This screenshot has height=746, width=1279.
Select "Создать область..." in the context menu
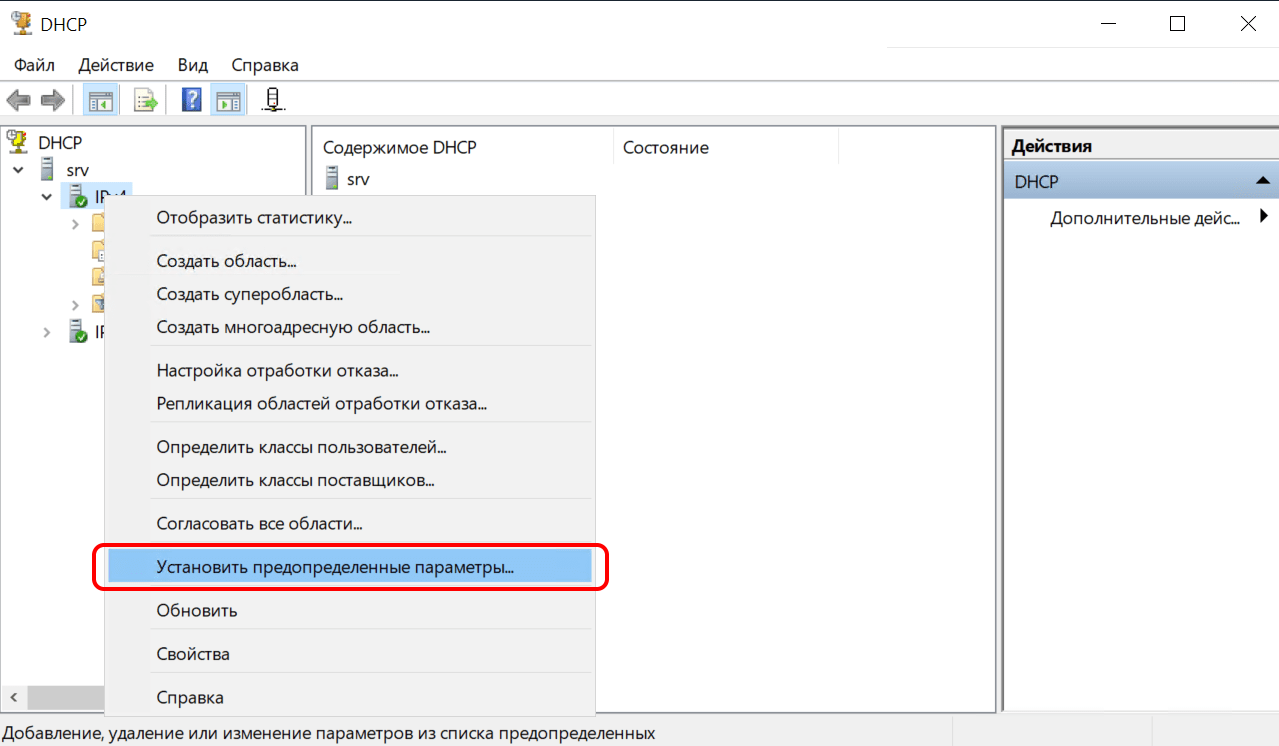tap(226, 261)
